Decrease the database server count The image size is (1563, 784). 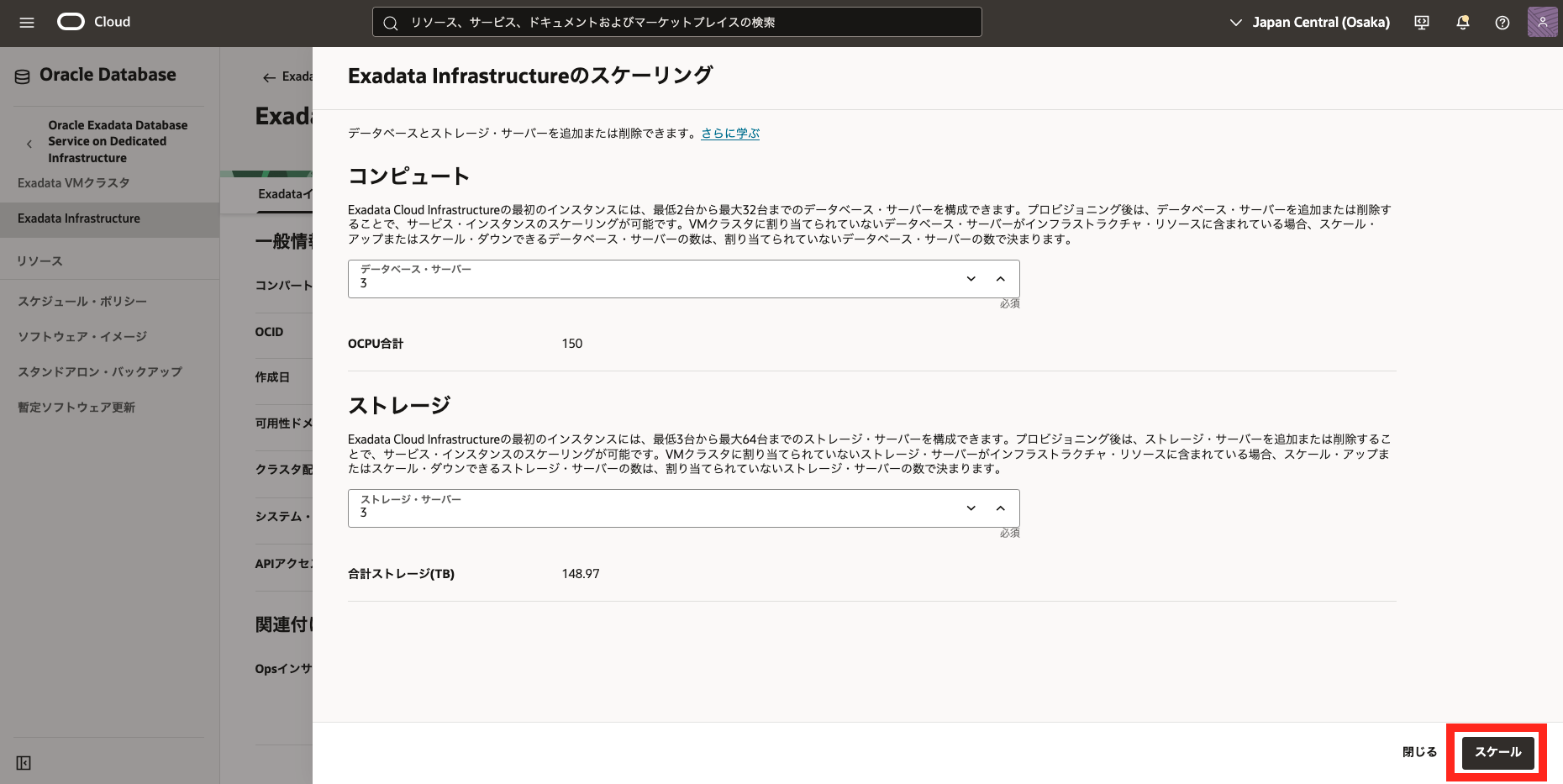(x=971, y=279)
